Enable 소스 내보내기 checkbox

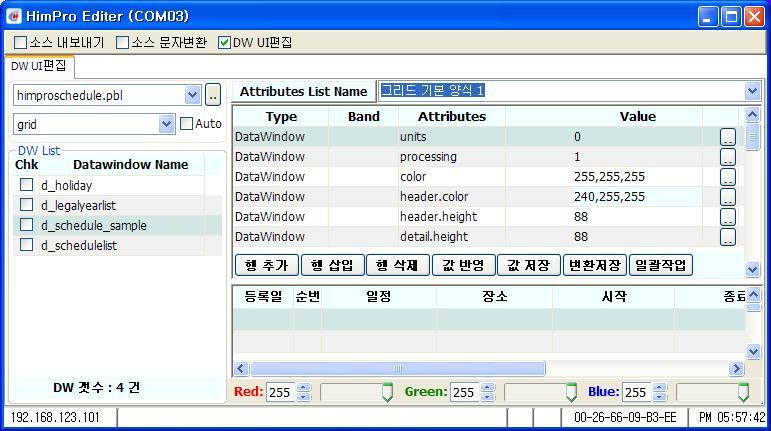click(20, 43)
